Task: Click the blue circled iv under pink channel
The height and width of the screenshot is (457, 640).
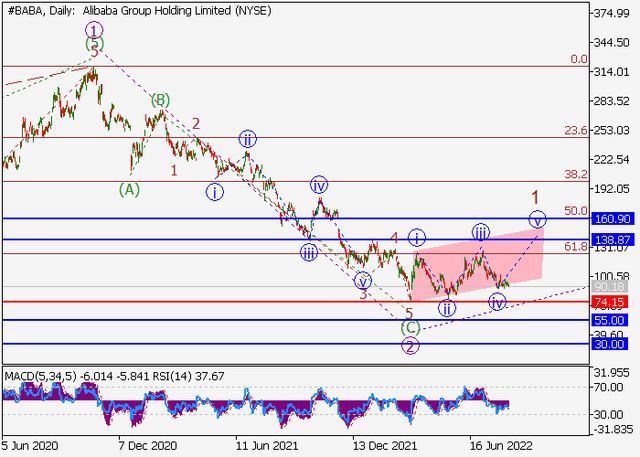Action: click(x=497, y=303)
